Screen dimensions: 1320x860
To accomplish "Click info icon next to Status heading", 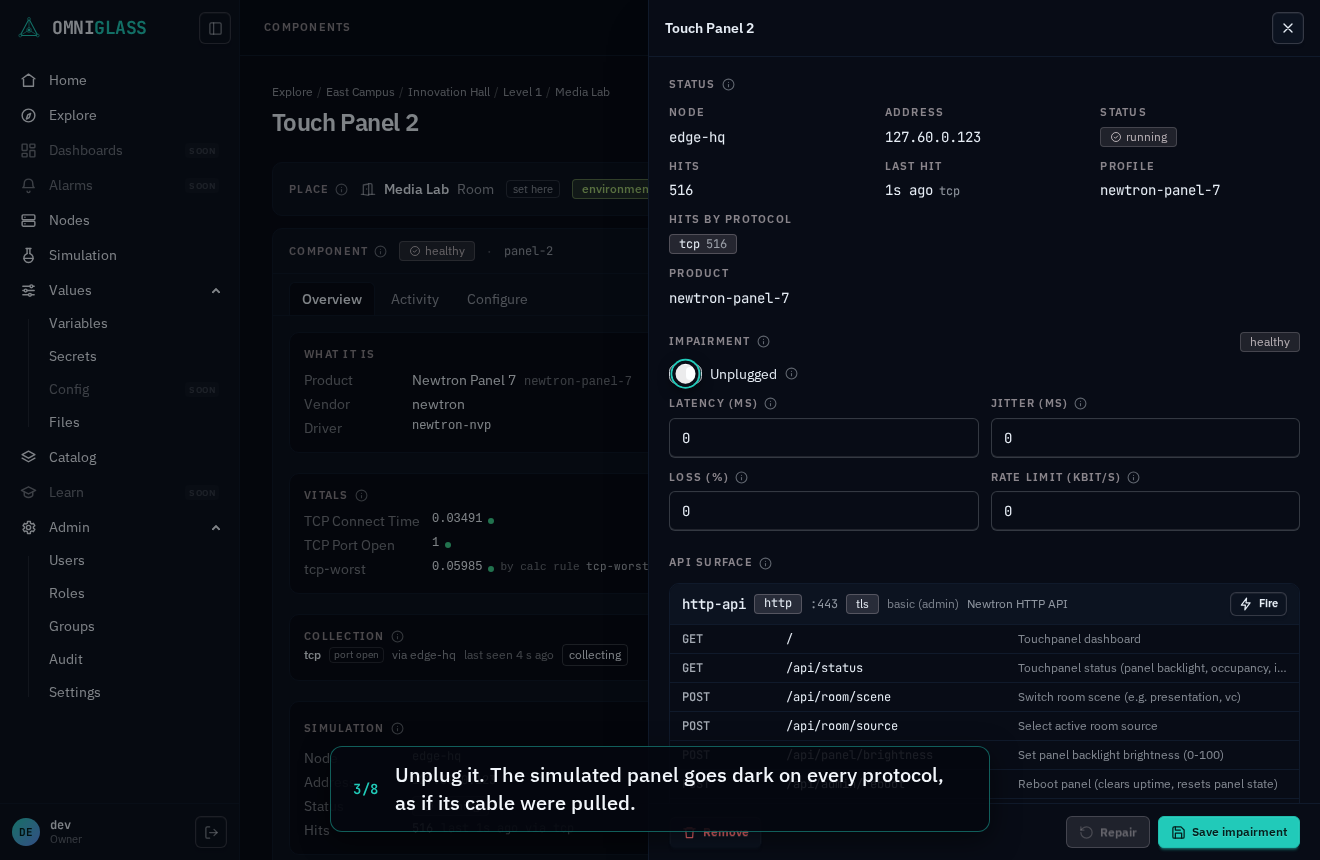I will coord(728,85).
